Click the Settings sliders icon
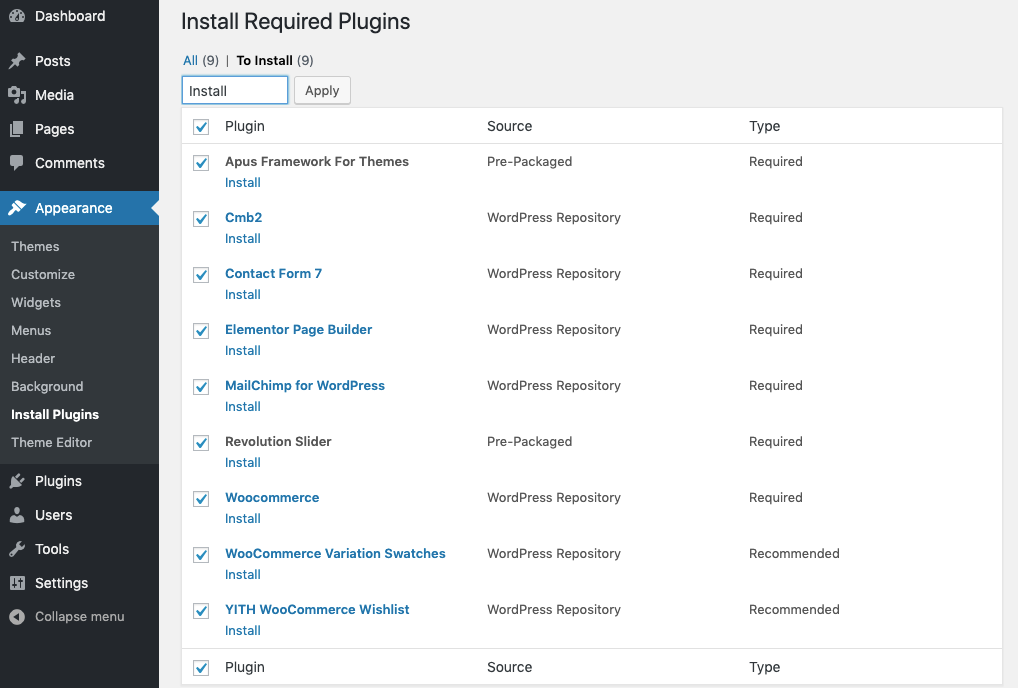This screenshot has height=688, width=1018. pos(17,583)
